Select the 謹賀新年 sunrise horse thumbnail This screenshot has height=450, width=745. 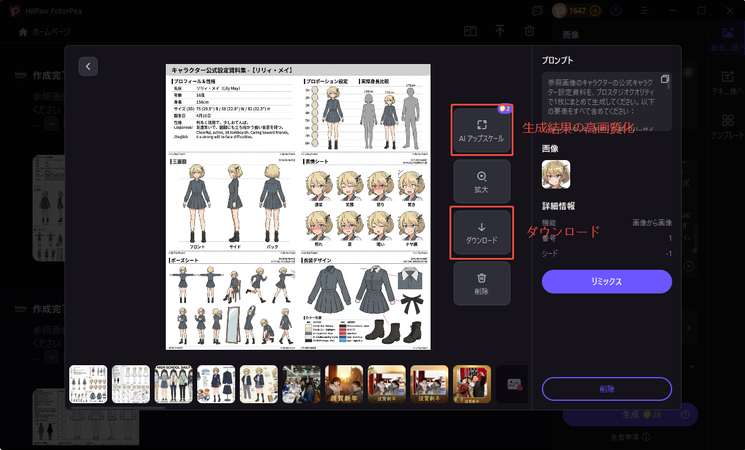coord(344,384)
